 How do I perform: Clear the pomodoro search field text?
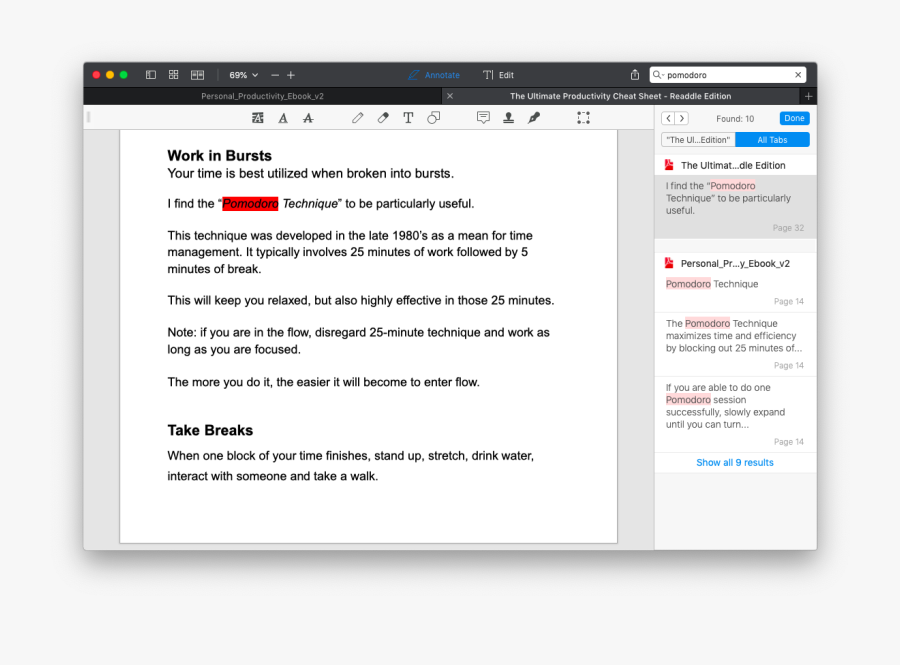[x=798, y=75]
